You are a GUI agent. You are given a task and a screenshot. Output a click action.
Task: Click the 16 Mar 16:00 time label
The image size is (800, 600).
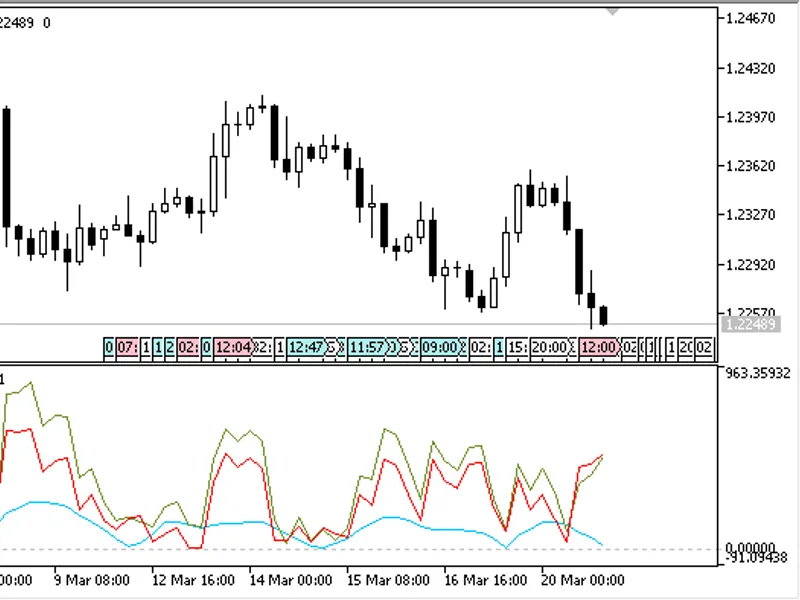coord(486,581)
